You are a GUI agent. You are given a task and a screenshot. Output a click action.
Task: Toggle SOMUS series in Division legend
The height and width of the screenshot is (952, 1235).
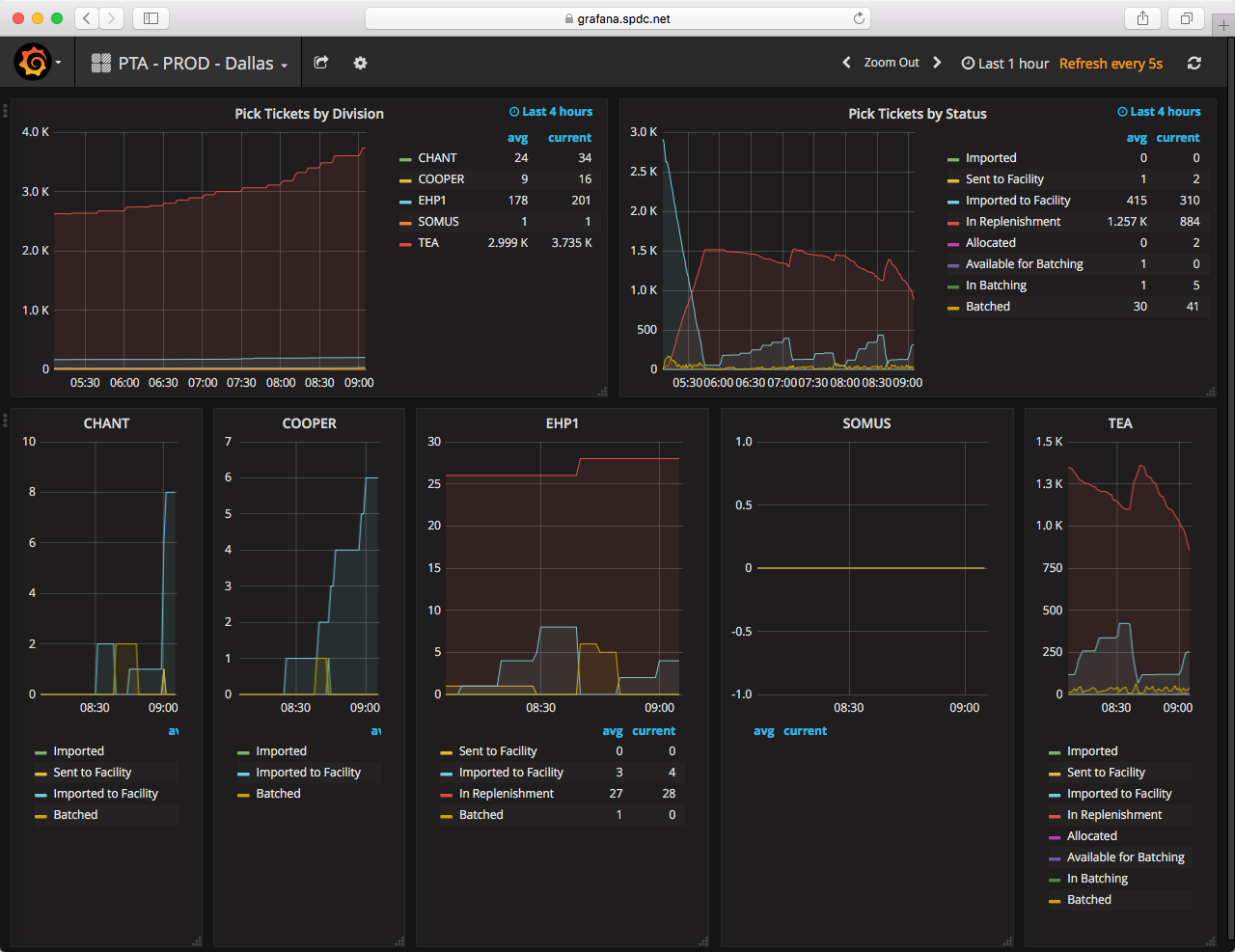click(438, 222)
